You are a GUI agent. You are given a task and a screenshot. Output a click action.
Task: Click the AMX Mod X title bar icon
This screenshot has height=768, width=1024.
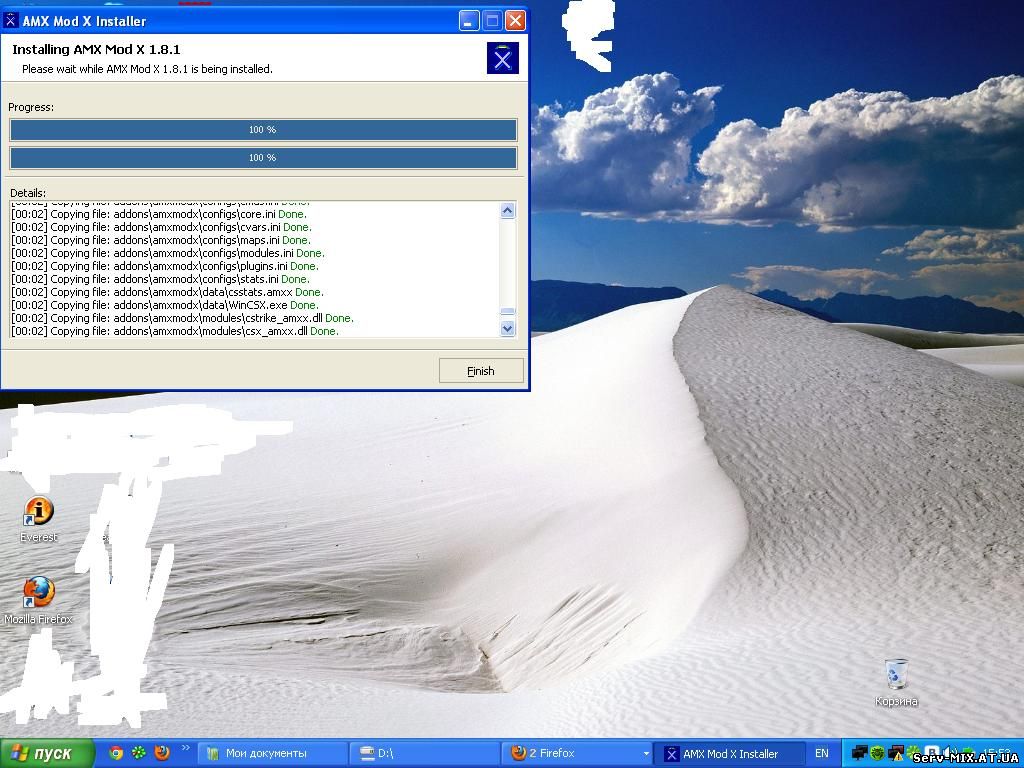(x=10, y=21)
